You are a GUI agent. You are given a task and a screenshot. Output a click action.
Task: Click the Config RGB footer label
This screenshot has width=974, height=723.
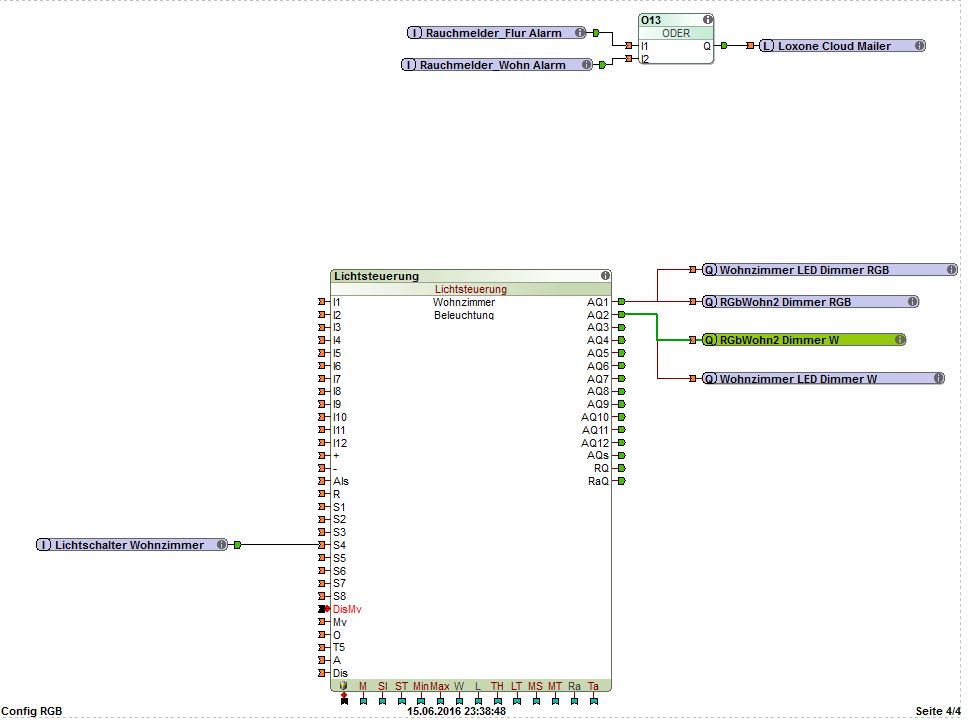point(32,711)
